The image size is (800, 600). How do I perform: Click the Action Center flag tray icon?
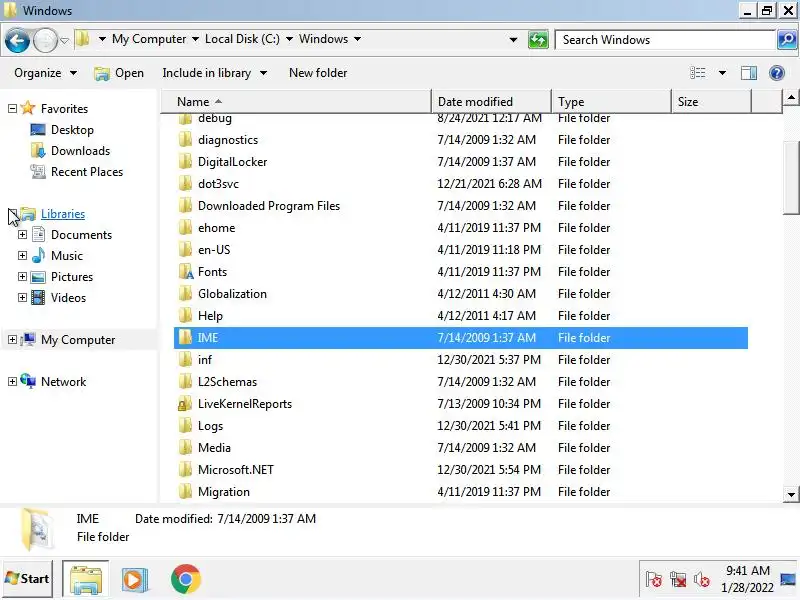[x=654, y=580]
